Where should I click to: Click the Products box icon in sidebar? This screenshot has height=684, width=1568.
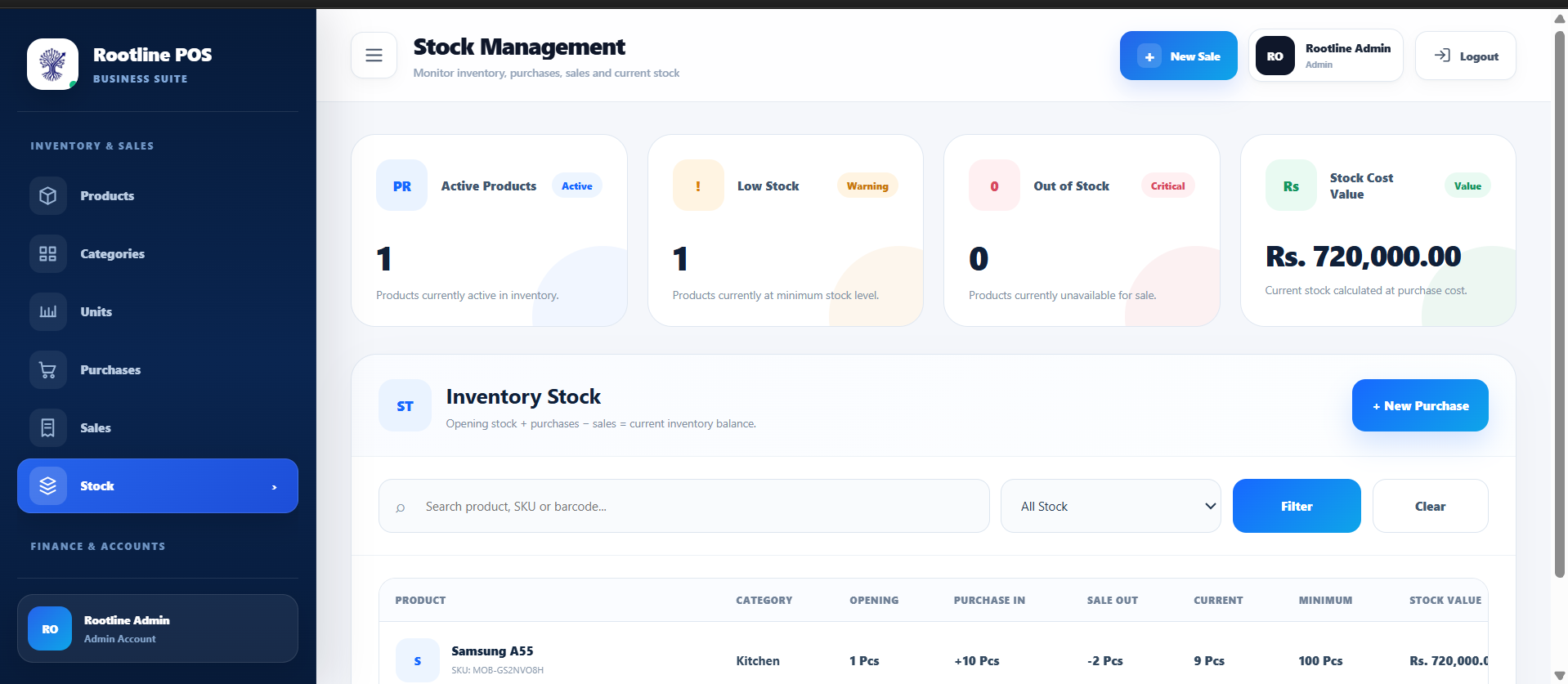[48, 196]
